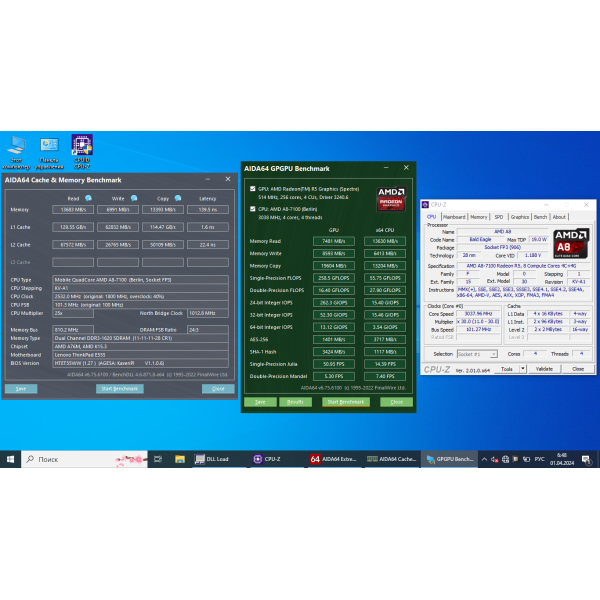Screen dimensions: 600x600
Task: Click the x64 CPU AES-256 3717 MB/s value
Action: (385, 339)
